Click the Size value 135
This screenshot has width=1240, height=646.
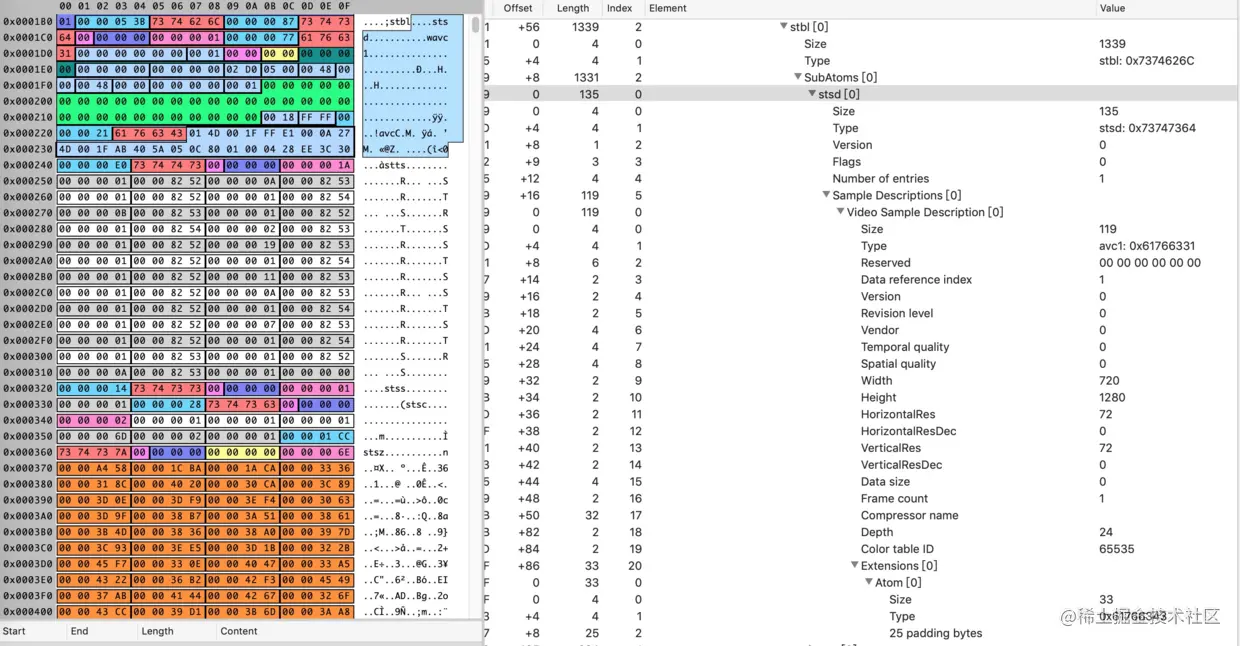[x=1108, y=111]
